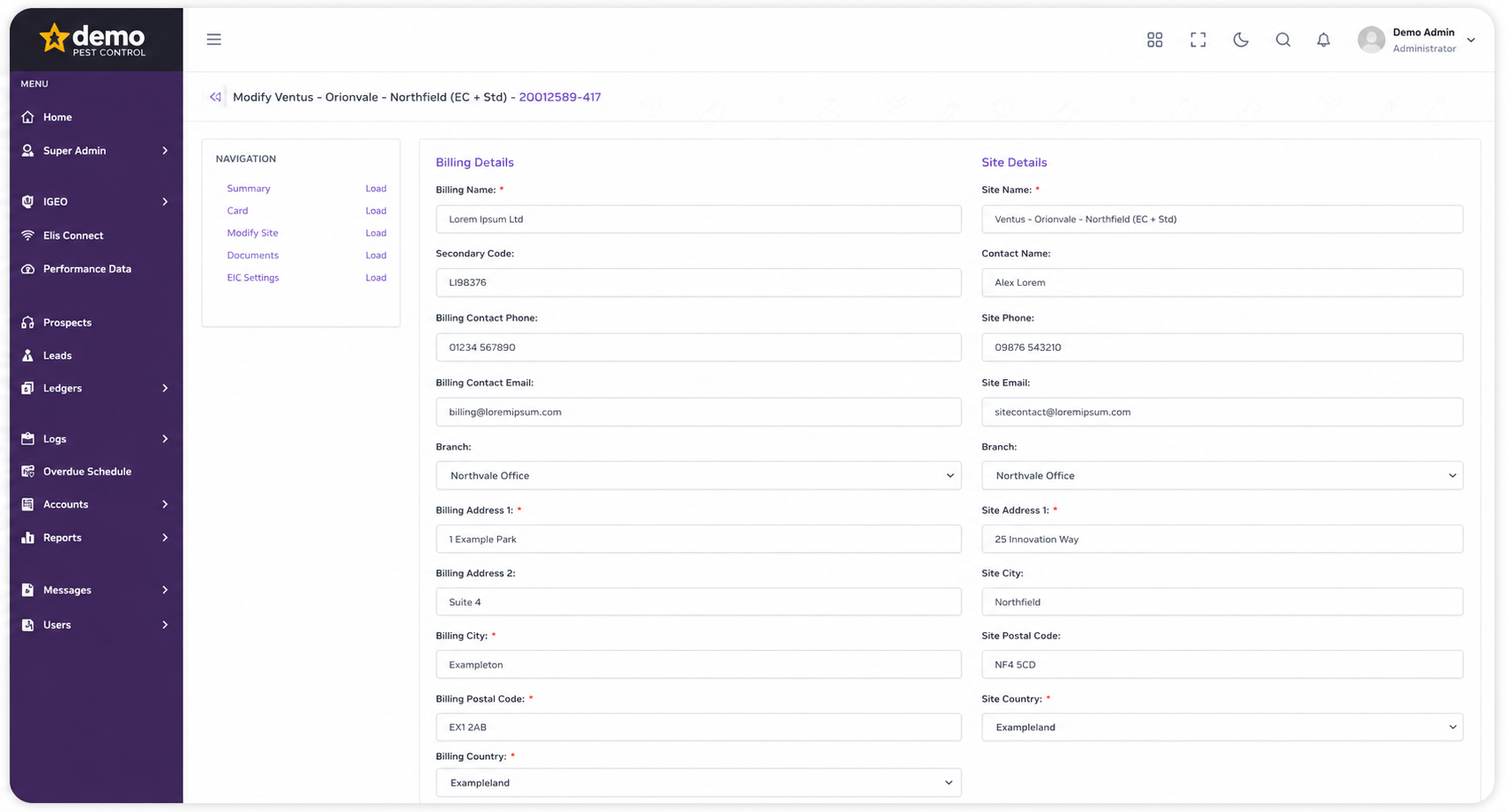Open the Site Country dropdown
The image size is (1506, 812).
(x=1222, y=727)
